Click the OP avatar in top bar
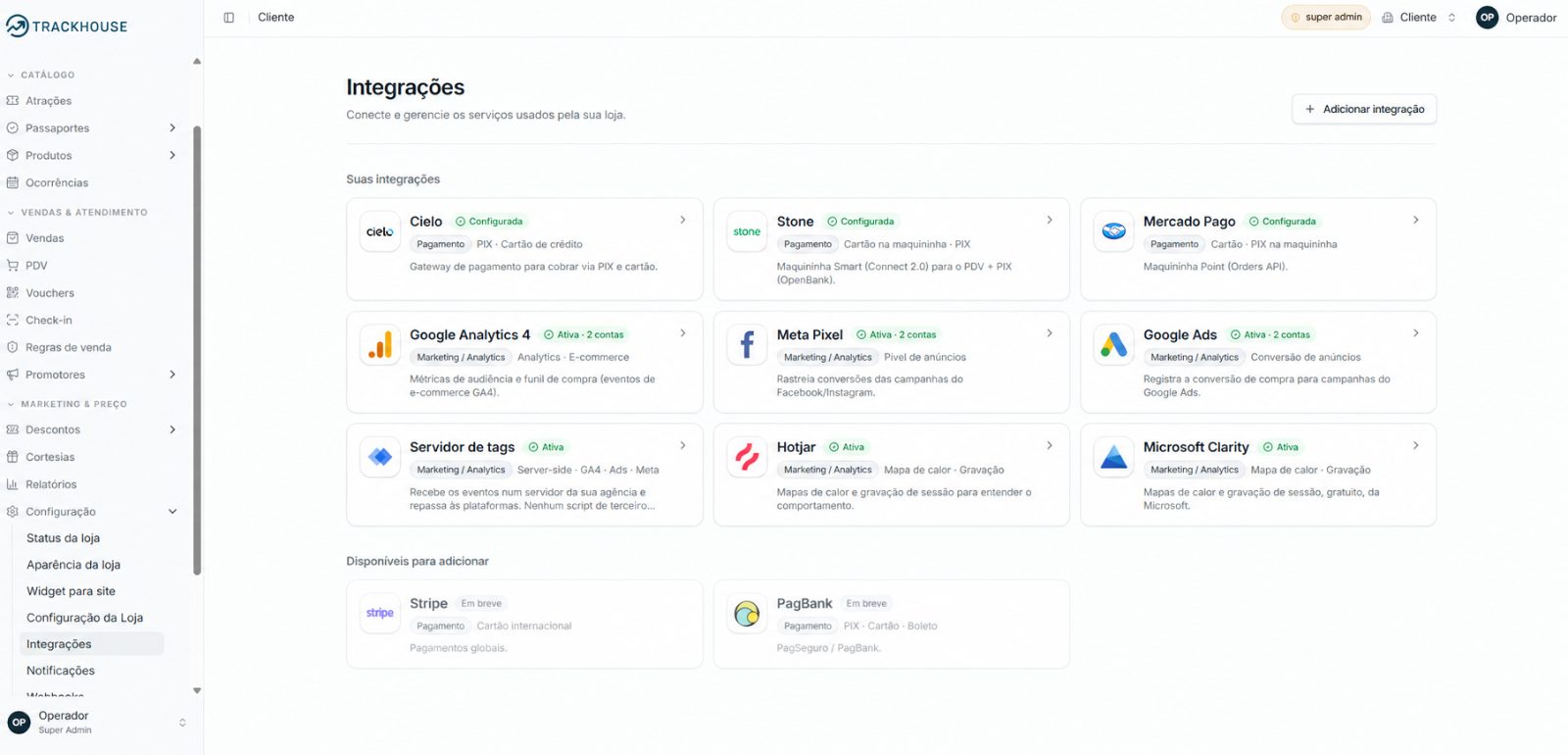This screenshot has height=755, width=1568. (1487, 18)
